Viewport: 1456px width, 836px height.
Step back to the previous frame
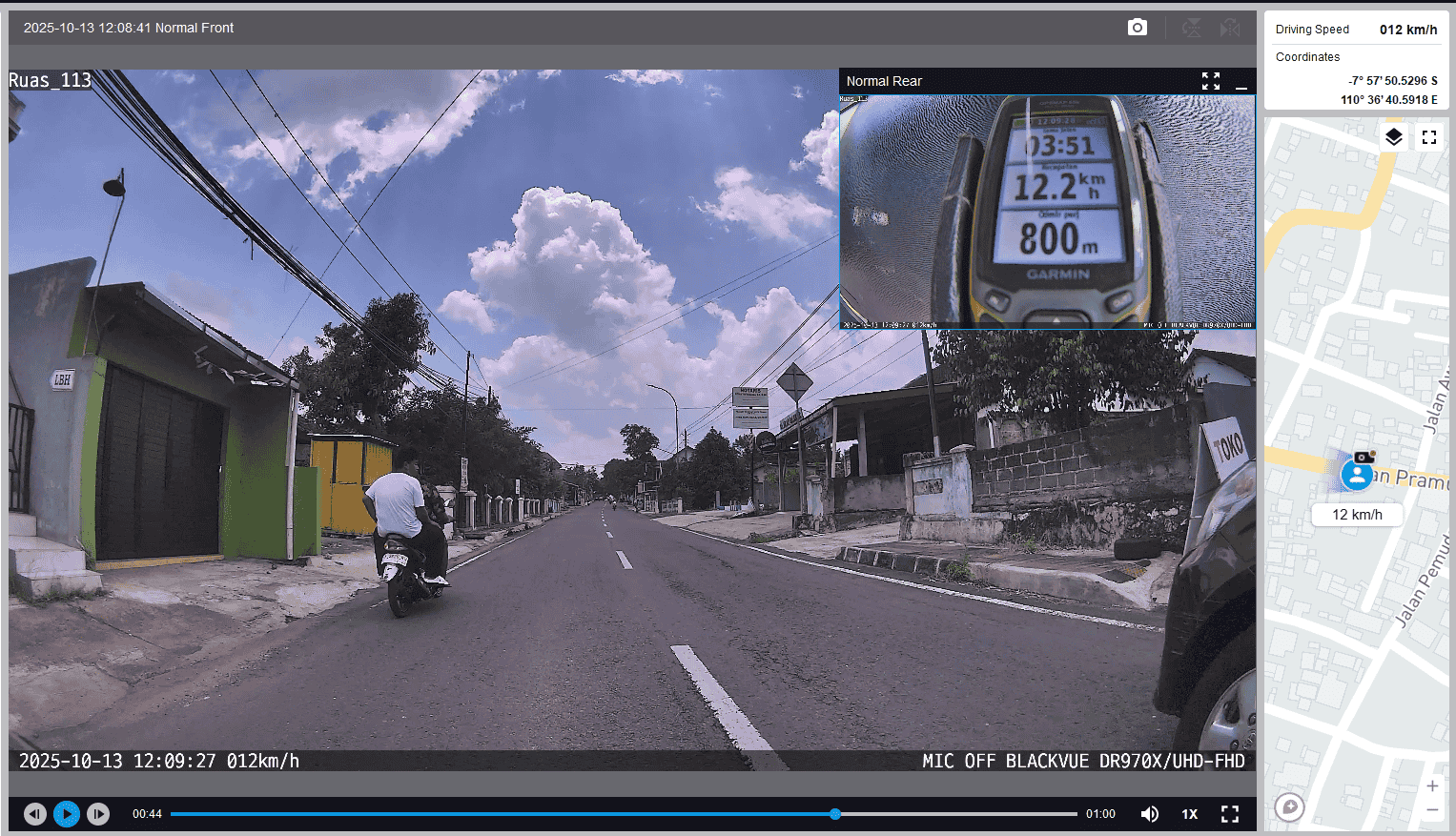[x=35, y=813]
